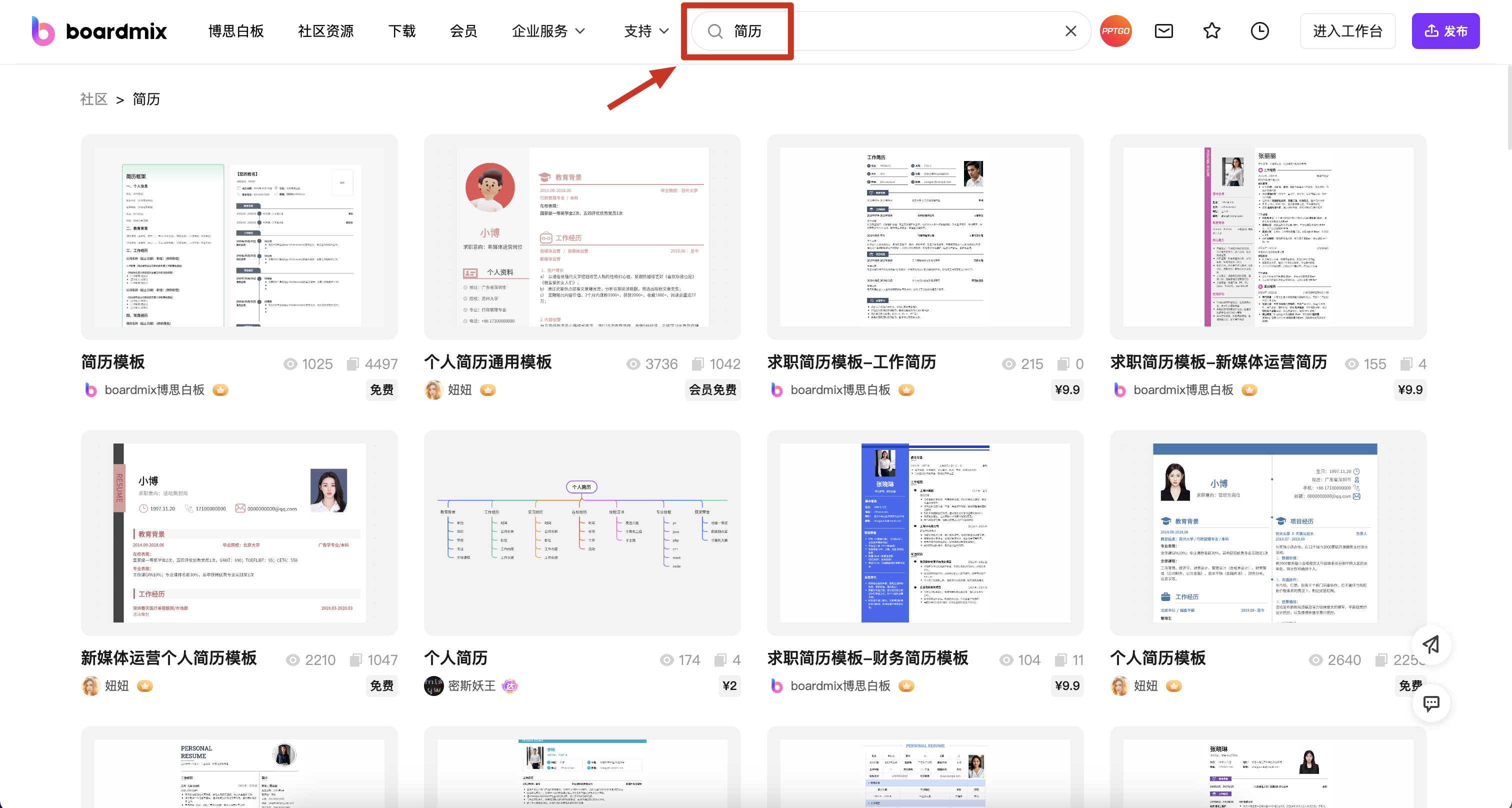
Task: Click crown badge under 求职简历模板–工作简历
Action: pos(906,389)
